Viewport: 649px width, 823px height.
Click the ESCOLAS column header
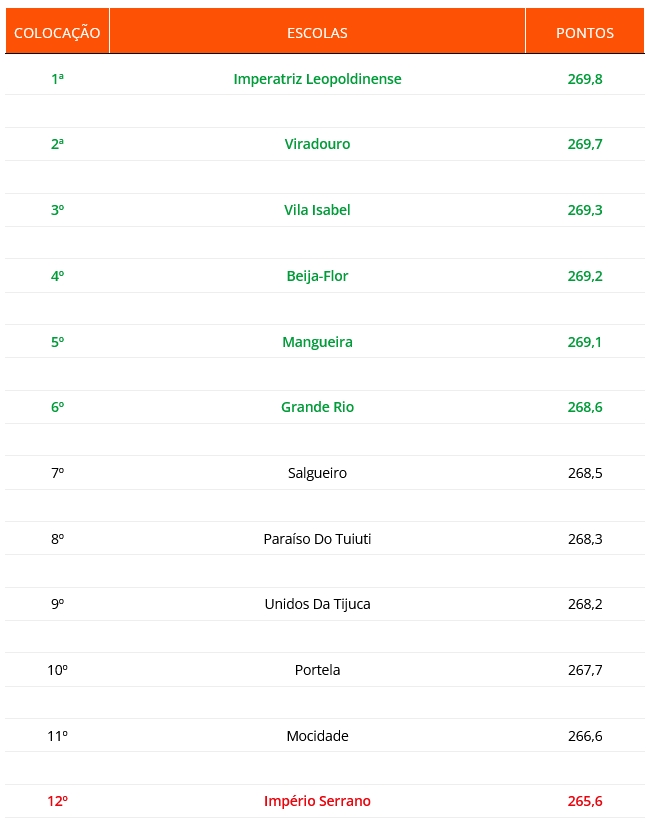coord(317,33)
